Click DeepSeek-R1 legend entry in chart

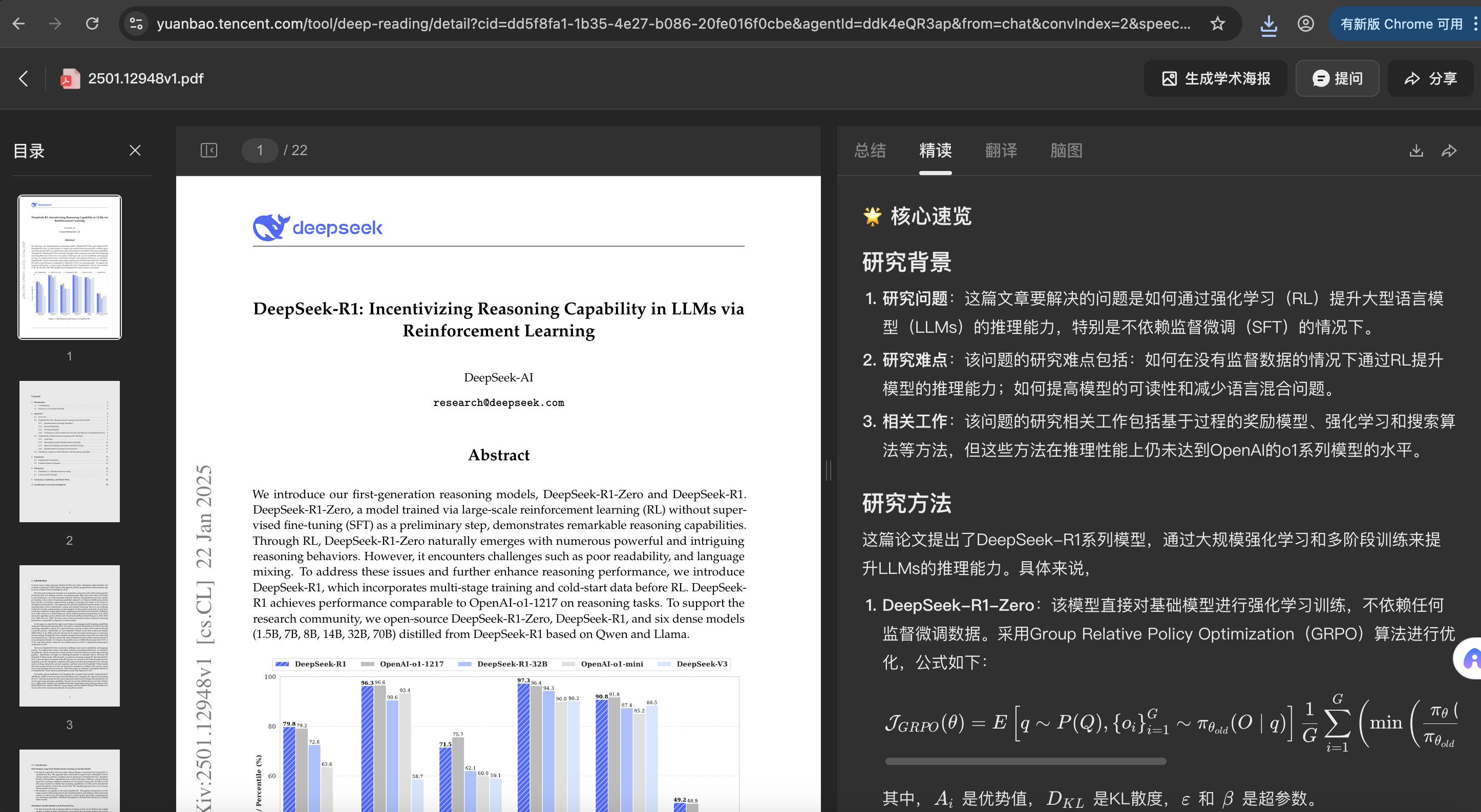click(311, 664)
